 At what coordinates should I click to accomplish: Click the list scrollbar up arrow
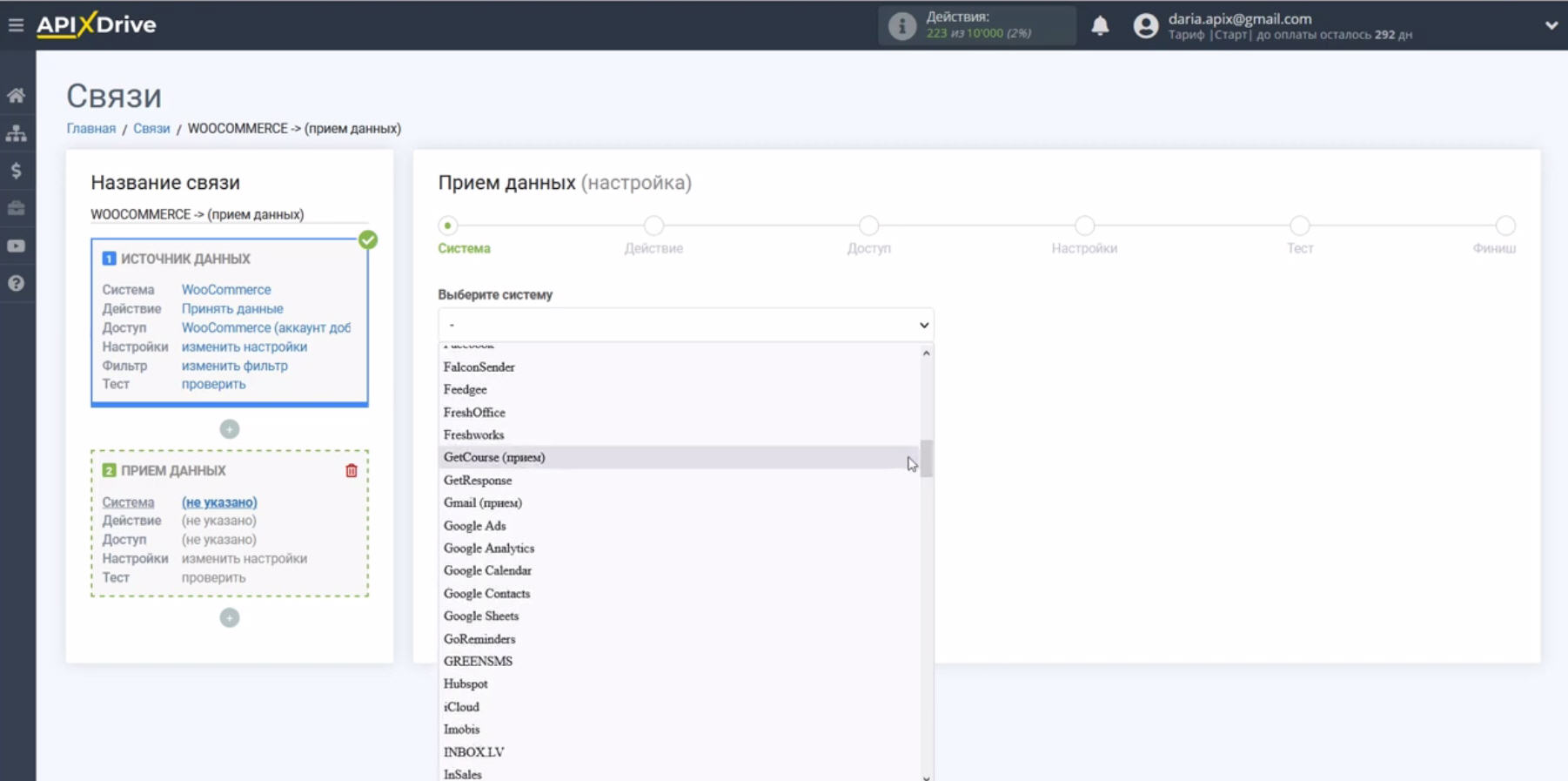click(927, 353)
